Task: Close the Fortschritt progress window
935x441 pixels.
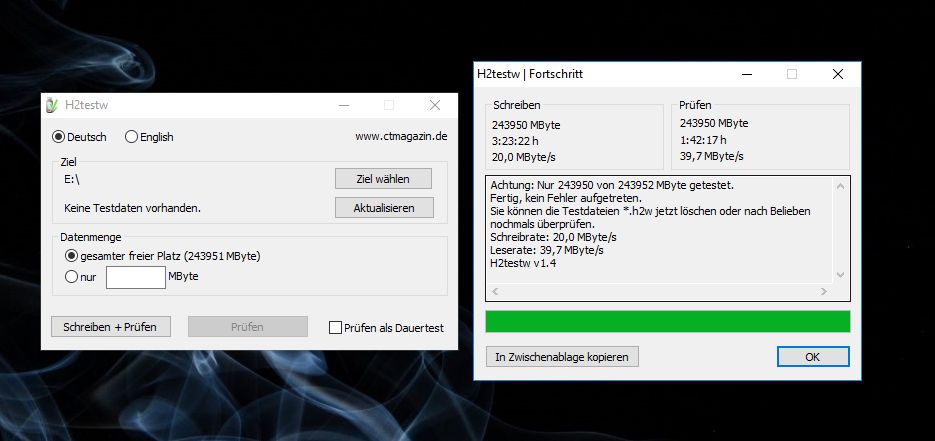Action: [x=838, y=74]
